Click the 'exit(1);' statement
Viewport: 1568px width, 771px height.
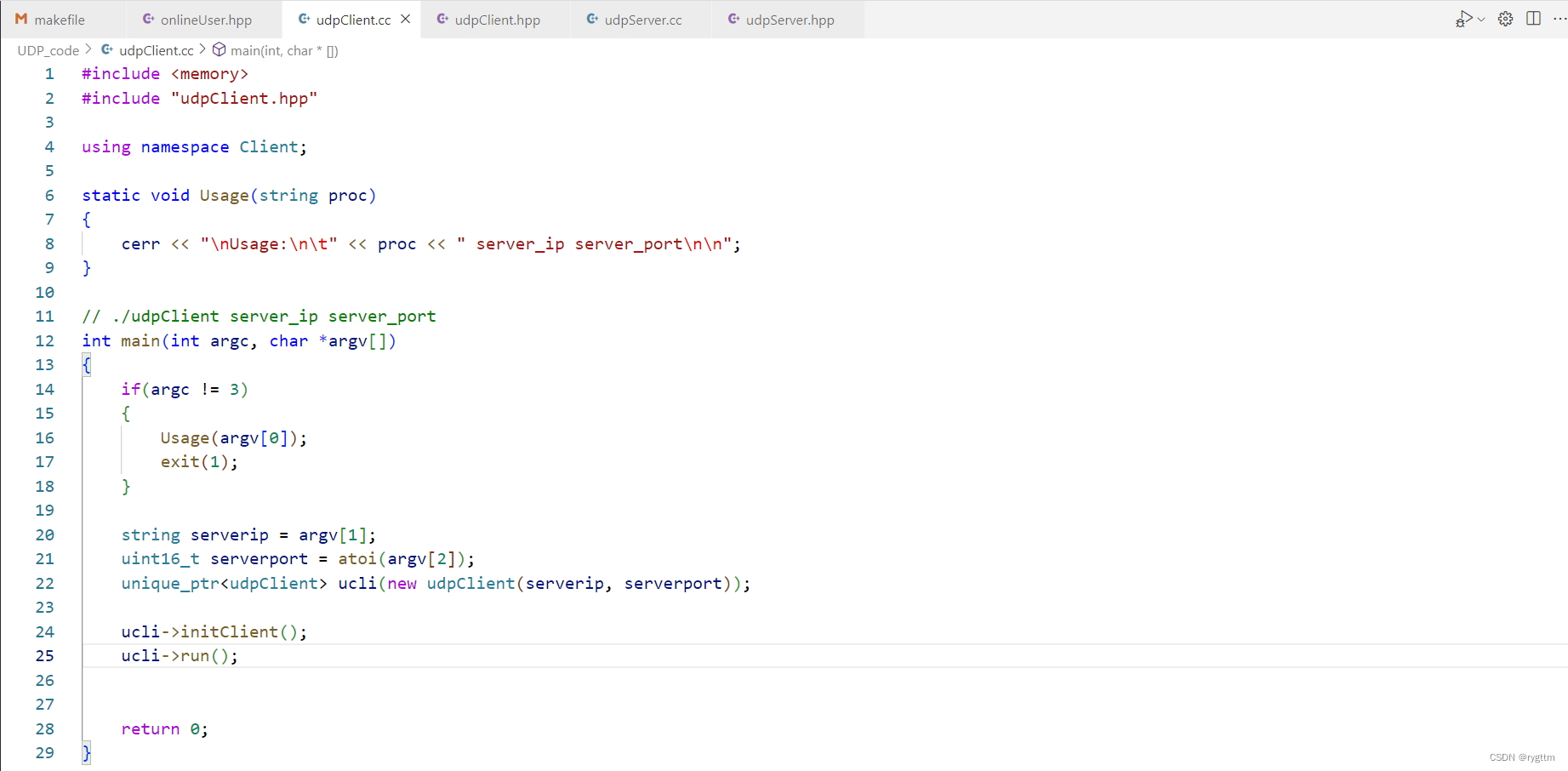[x=200, y=462]
